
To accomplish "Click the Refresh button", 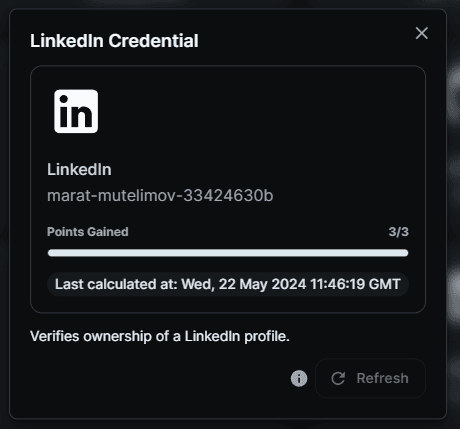I will (x=370, y=378).
